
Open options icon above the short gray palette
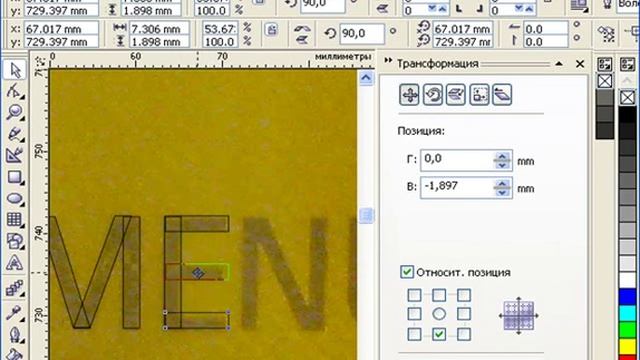605,64
